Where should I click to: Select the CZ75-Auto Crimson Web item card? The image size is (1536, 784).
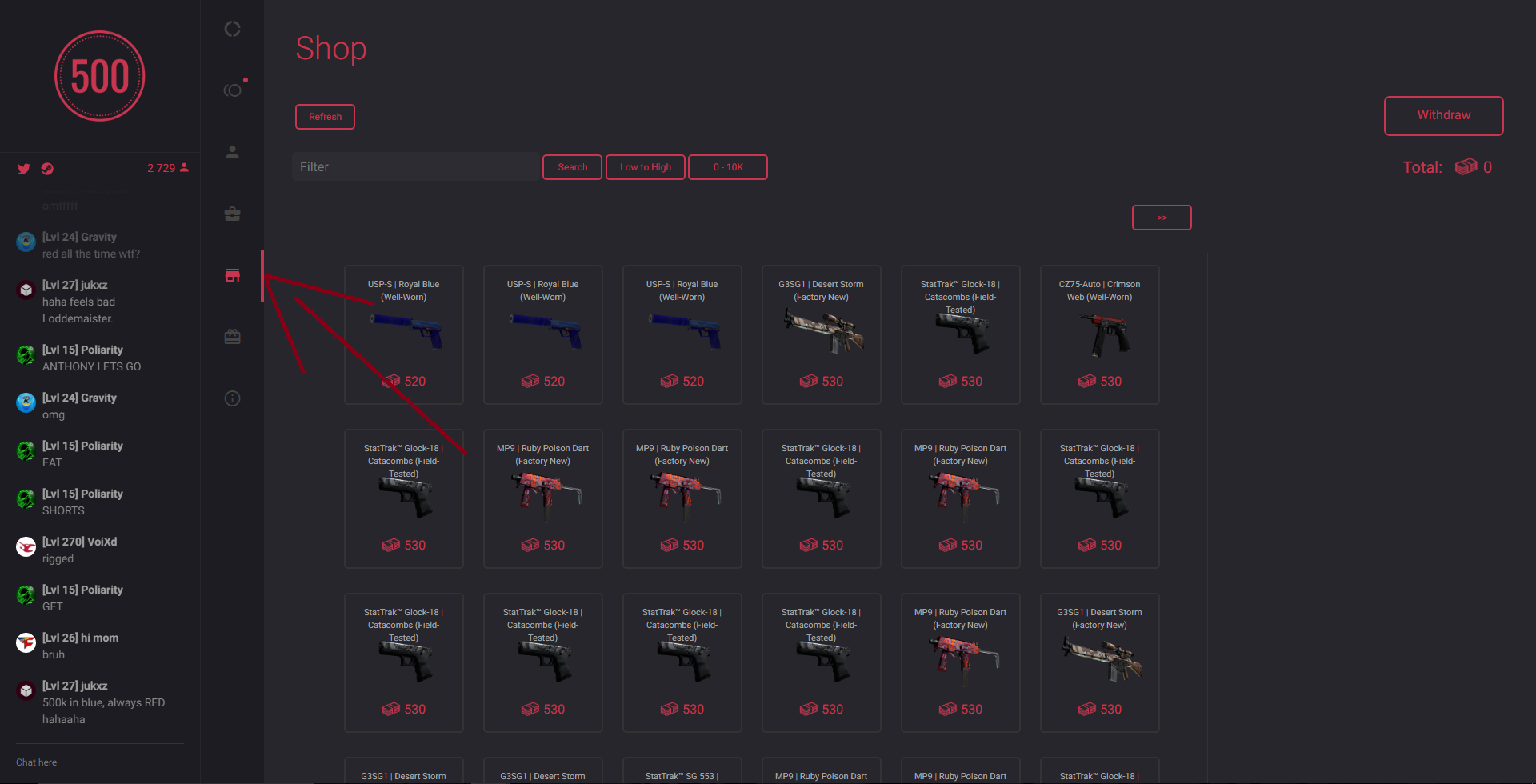click(1099, 334)
